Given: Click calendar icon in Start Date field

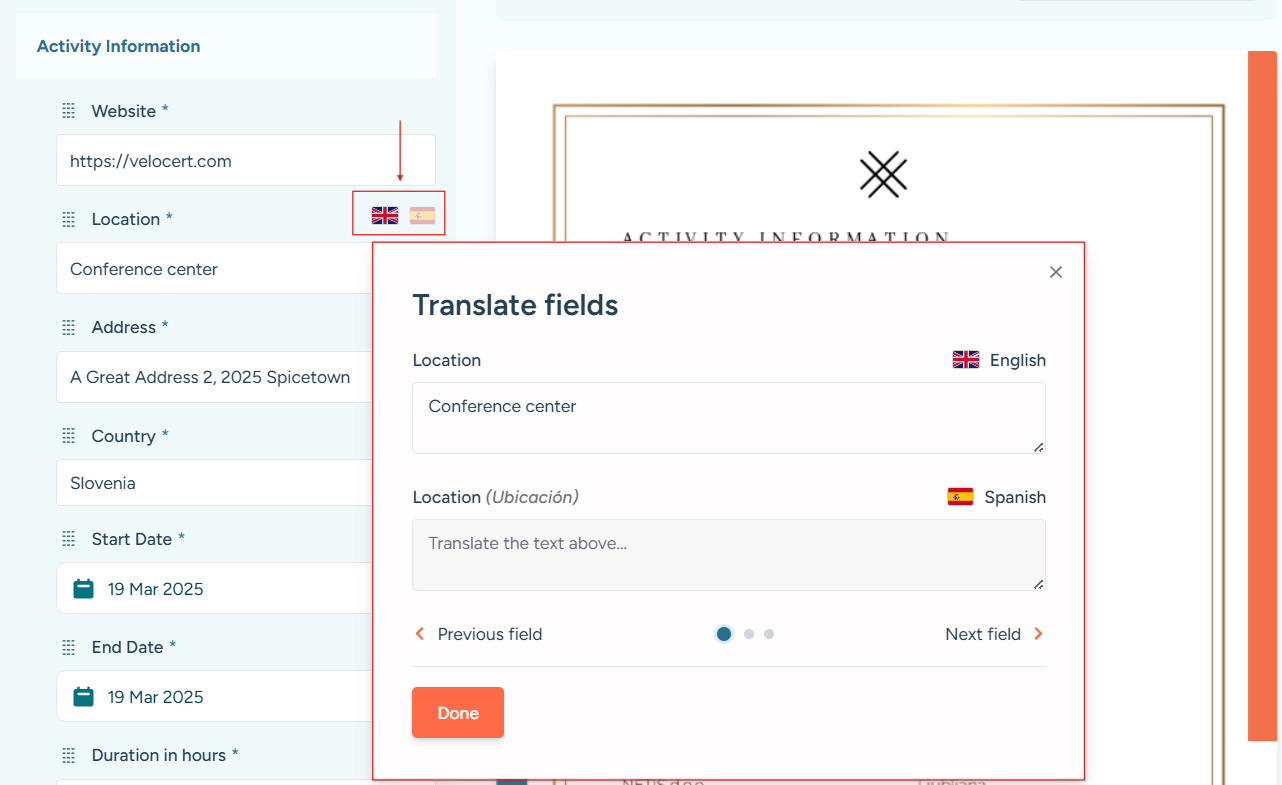Looking at the screenshot, I should [84, 589].
